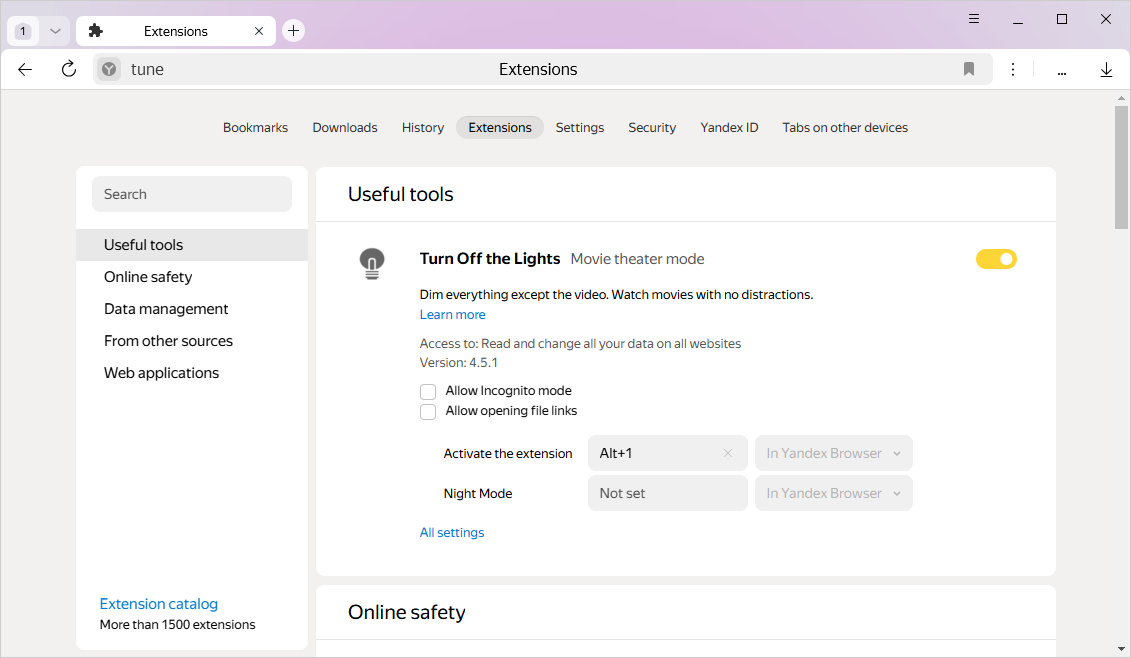Expand the tab list chevron dropdown

pyautogui.click(x=56, y=31)
